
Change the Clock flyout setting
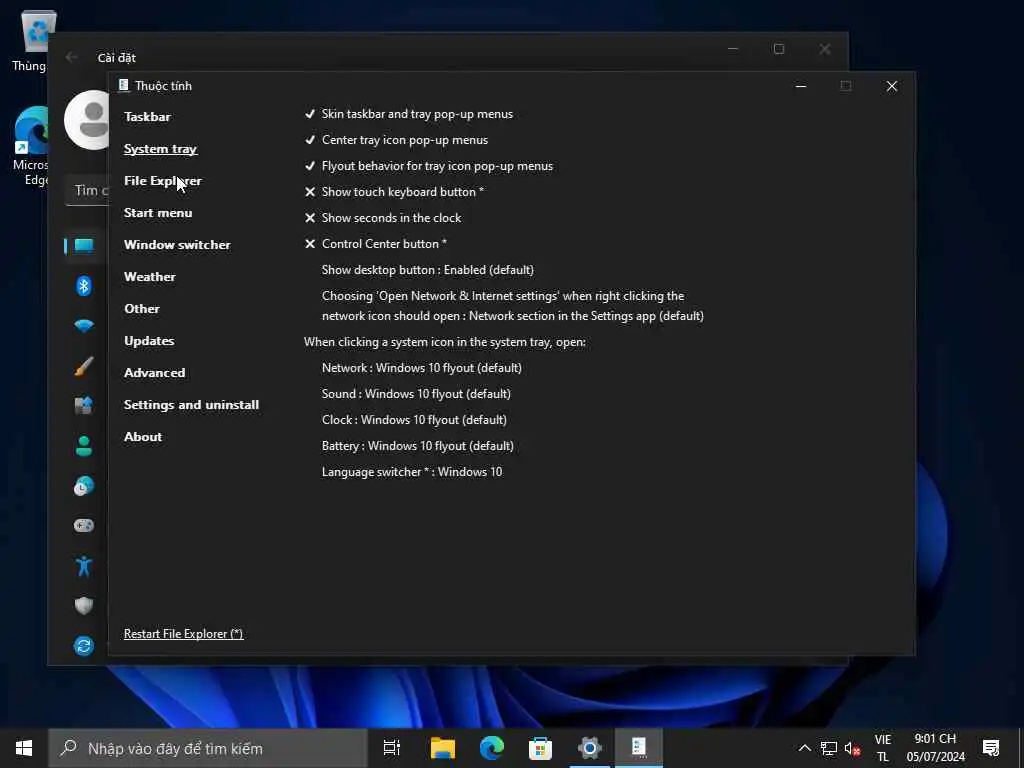(414, 420)
